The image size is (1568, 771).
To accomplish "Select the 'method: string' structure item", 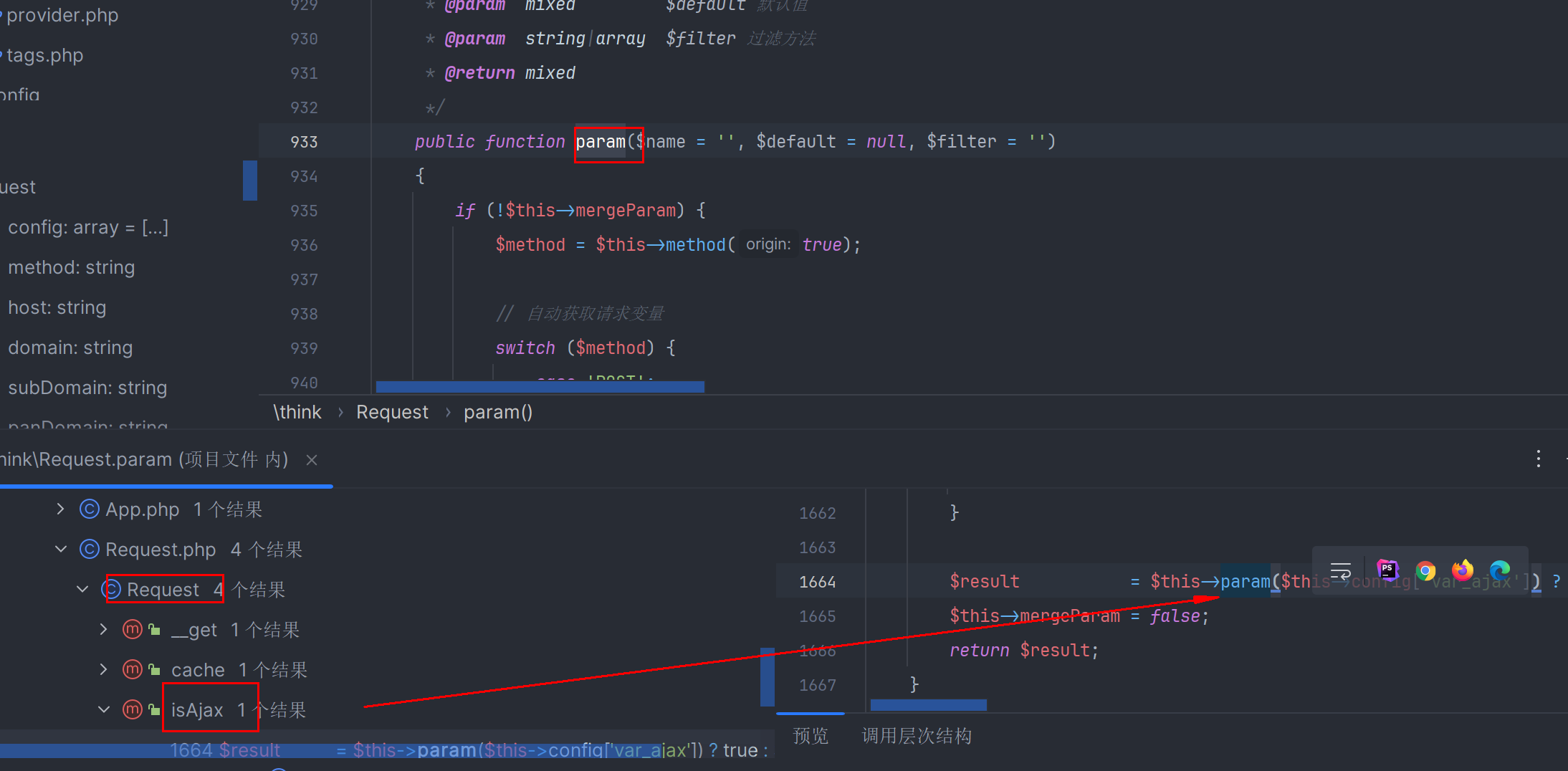I will pyautogui.click(x=72, y=267).
